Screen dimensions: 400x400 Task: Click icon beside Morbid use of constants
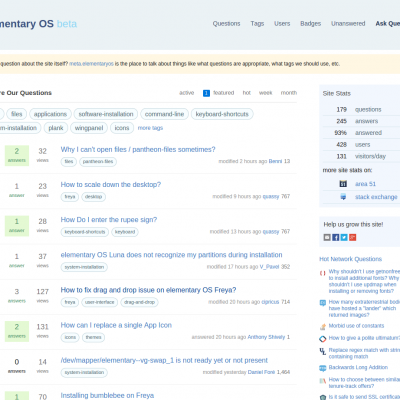[x=322, y=327]
